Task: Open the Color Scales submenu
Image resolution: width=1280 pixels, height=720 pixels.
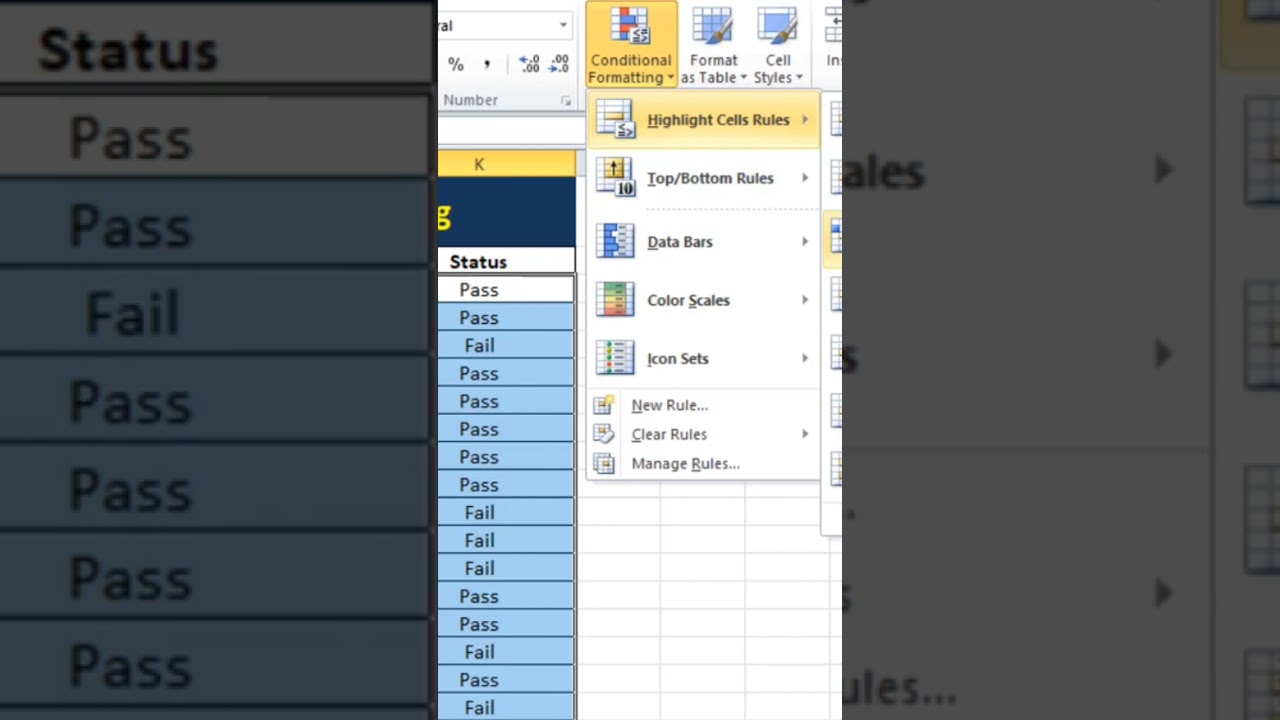Action: point(703,300)
